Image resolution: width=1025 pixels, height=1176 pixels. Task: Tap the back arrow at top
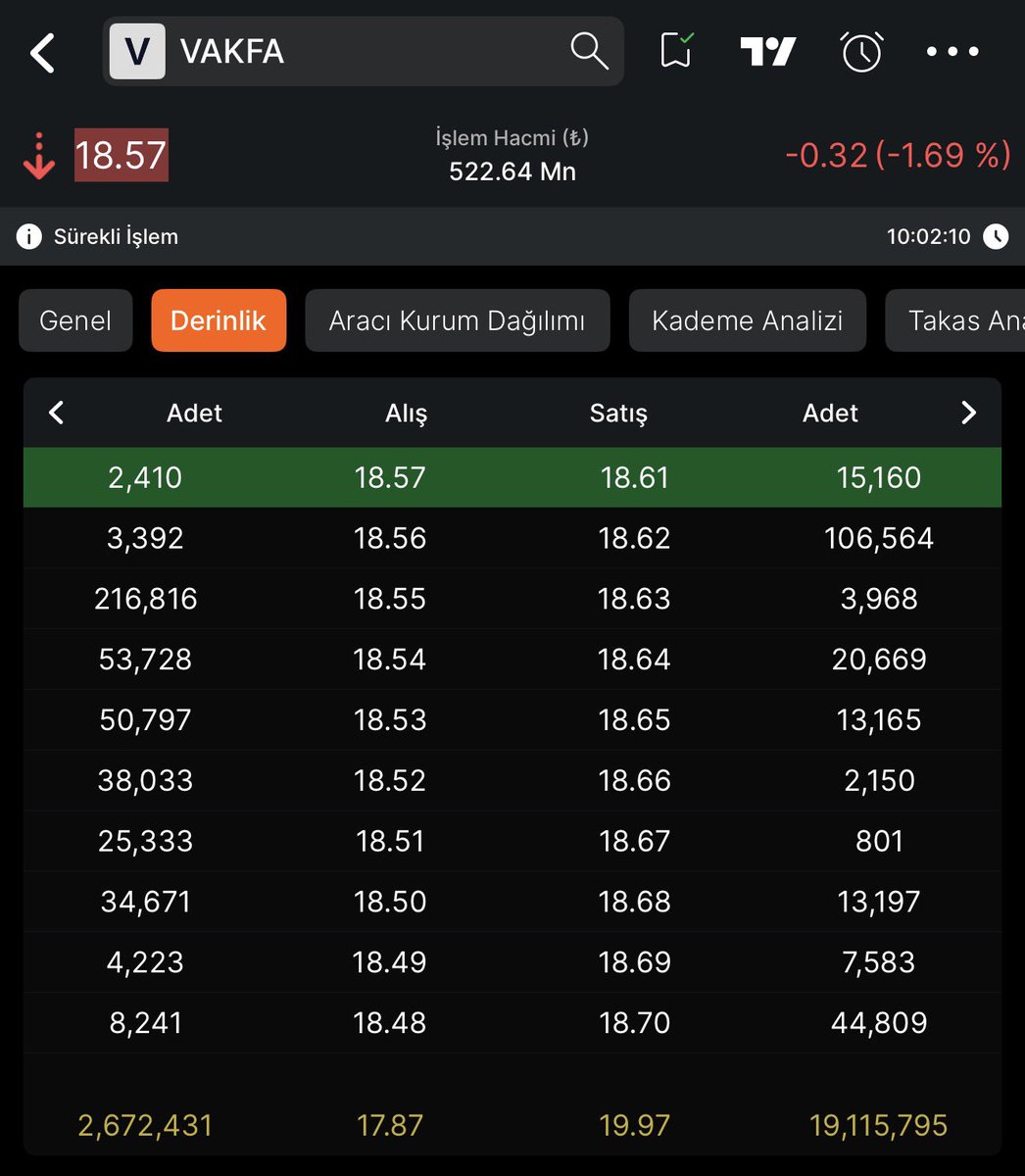click(43, 53)
